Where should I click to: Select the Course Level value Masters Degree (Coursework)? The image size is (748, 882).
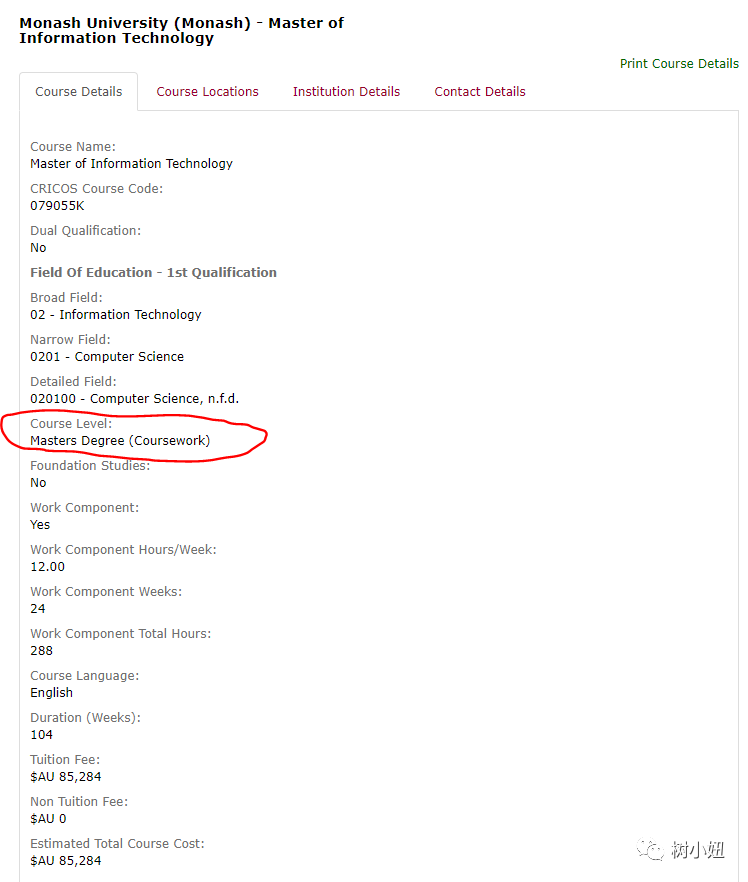pos(120,441)
